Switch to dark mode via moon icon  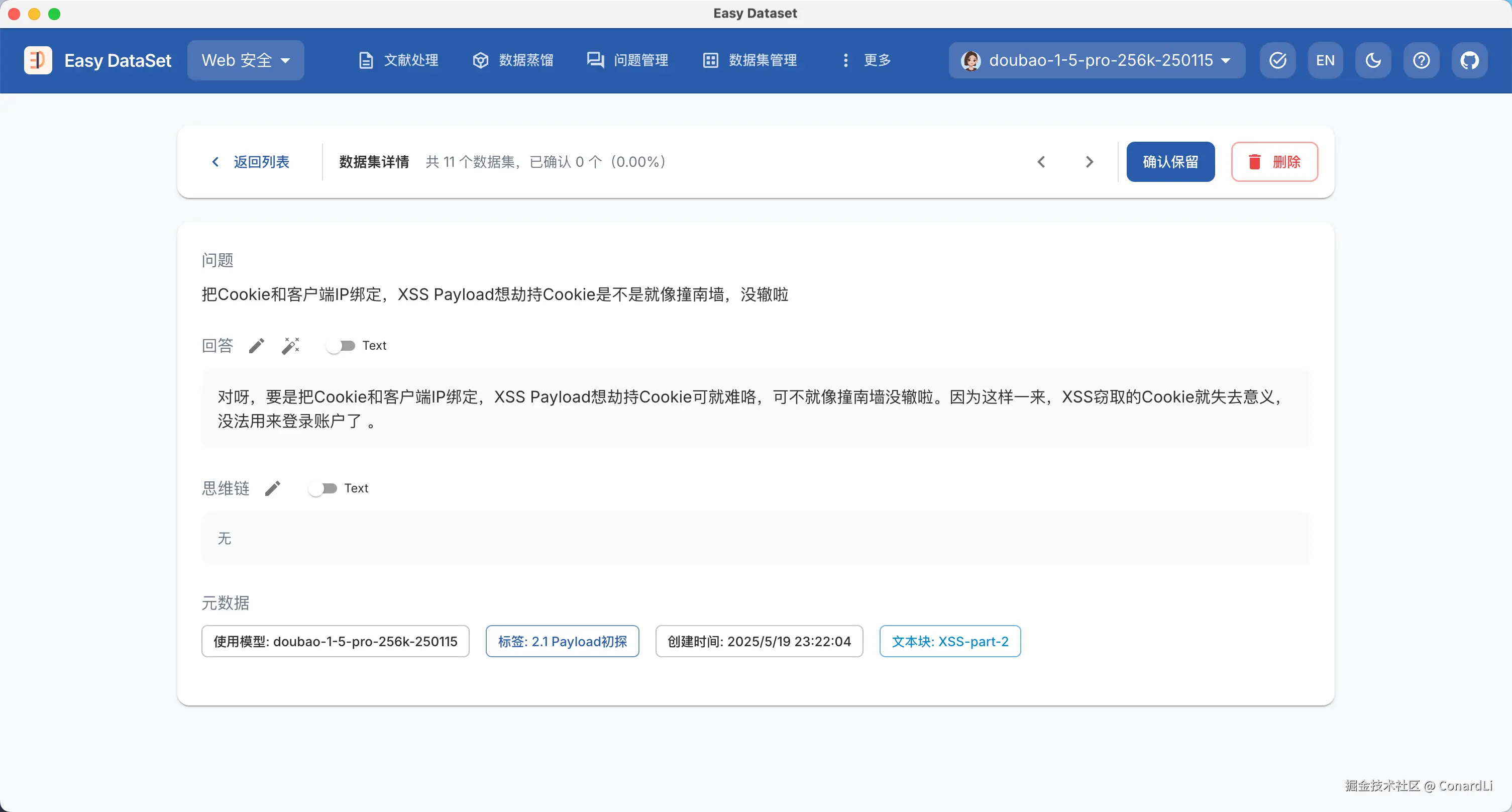(x=1373, y=60)
